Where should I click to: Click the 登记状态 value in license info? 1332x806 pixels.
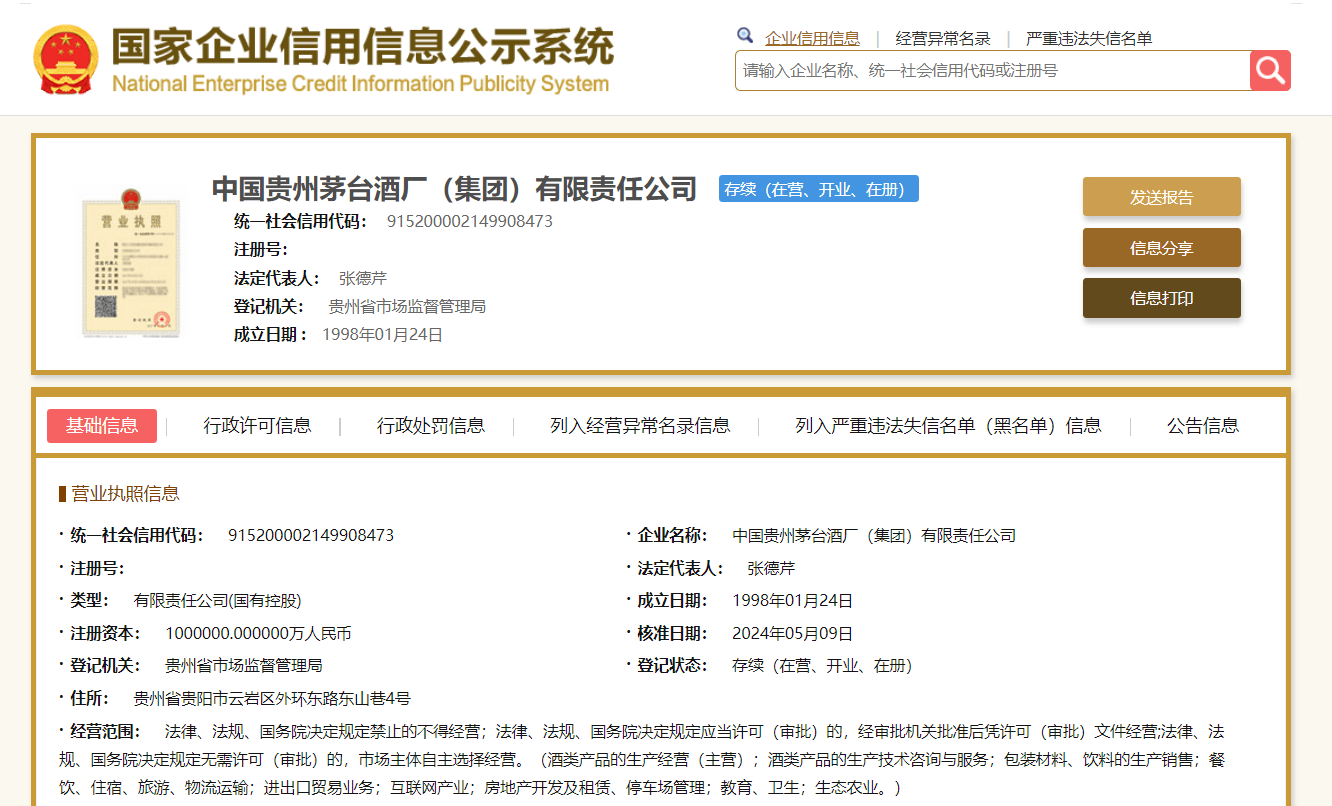tap(822, 665)
